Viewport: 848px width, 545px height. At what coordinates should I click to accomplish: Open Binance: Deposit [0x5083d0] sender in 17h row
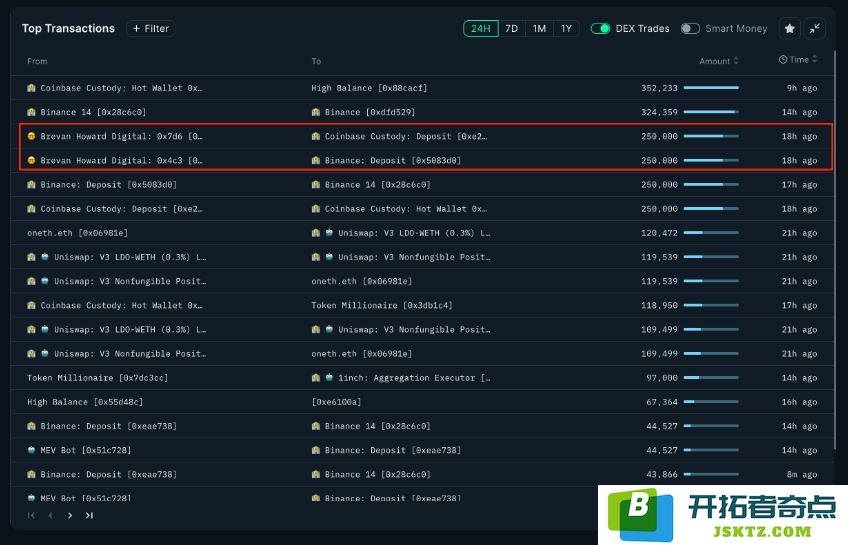pos(108,184)
